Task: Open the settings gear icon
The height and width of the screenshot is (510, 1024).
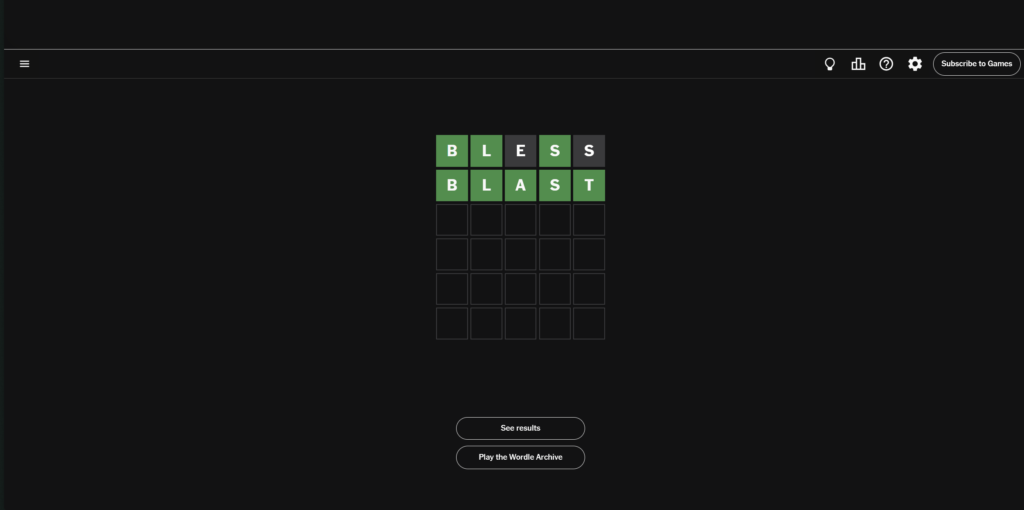Action: coord(914,64)
